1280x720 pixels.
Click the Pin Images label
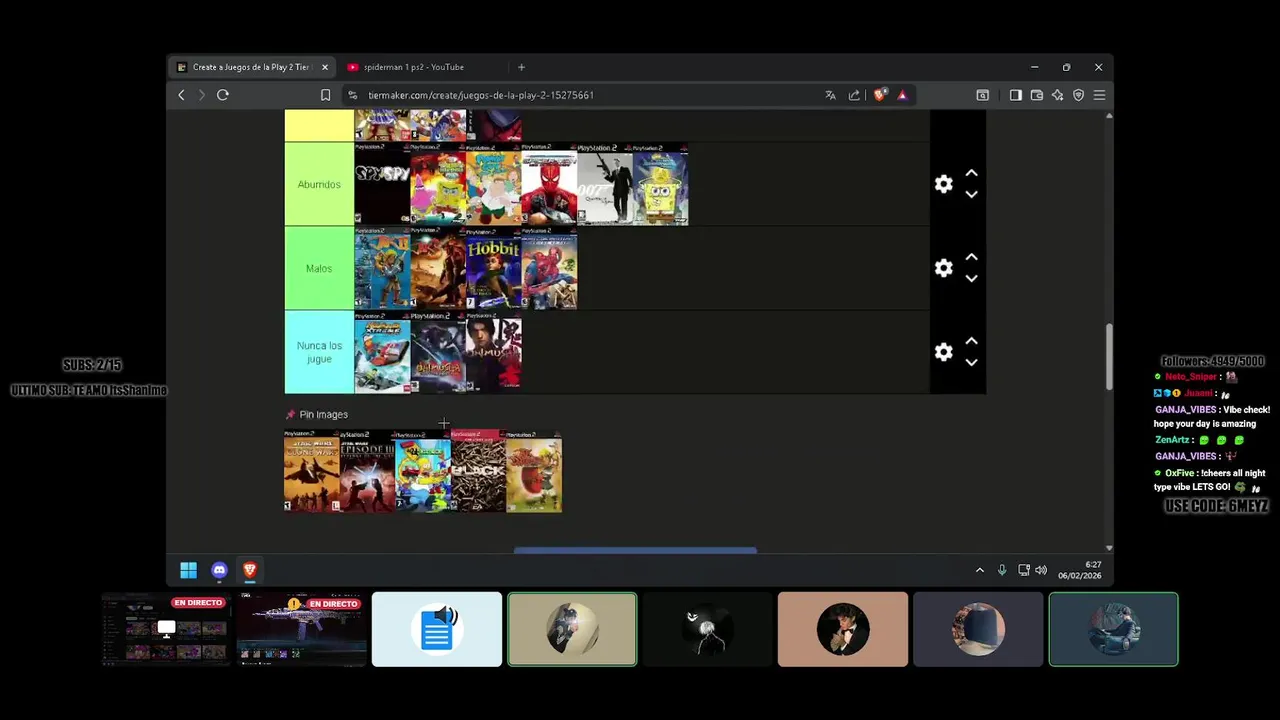coord(323,414)
